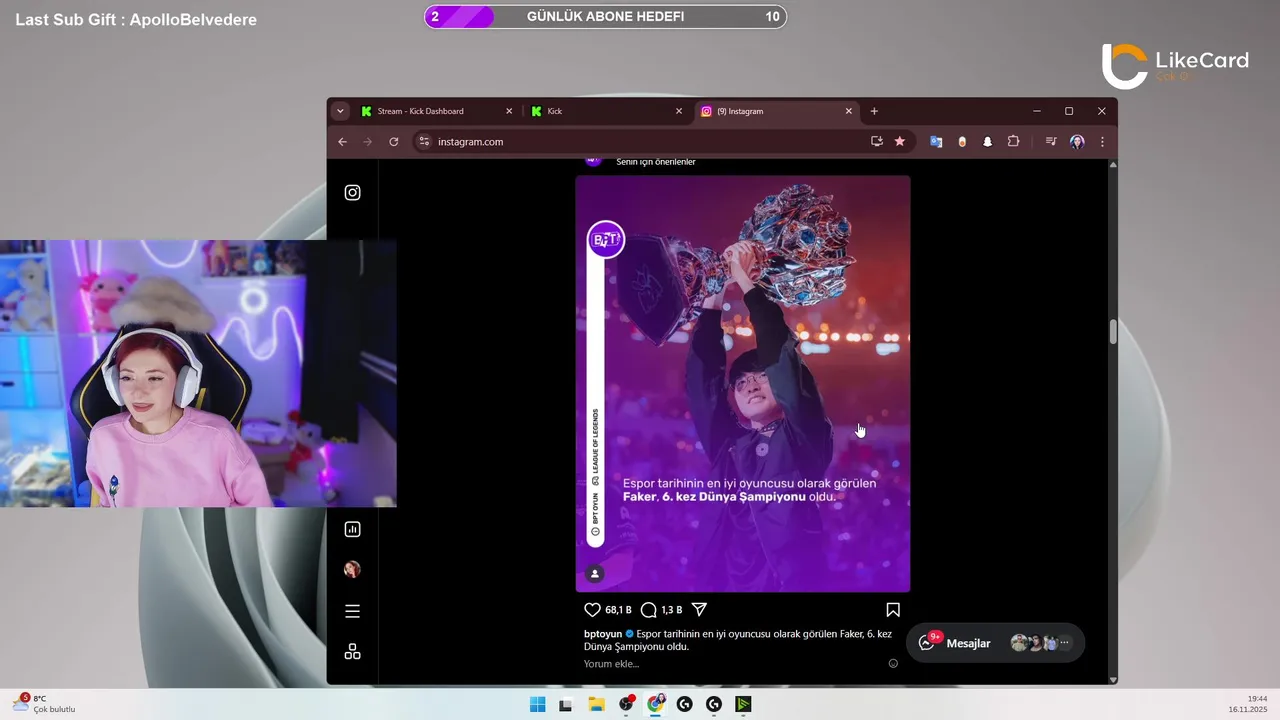The height and width of the screenshot is (720, 1280).
Task: Open File Explorer from the taskbar
Action: [596, 704]
